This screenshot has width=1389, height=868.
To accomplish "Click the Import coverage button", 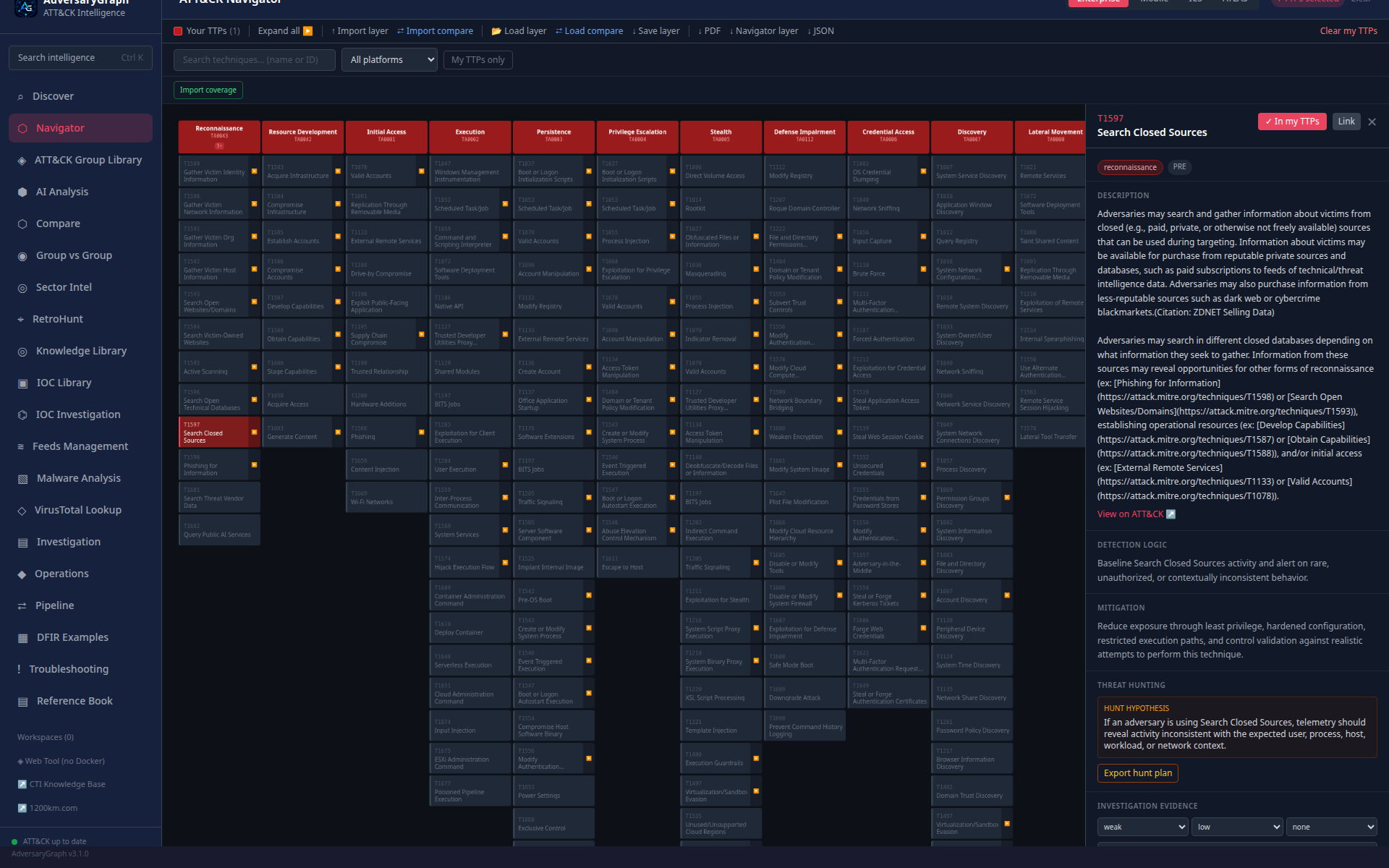I will pos(208,90).
